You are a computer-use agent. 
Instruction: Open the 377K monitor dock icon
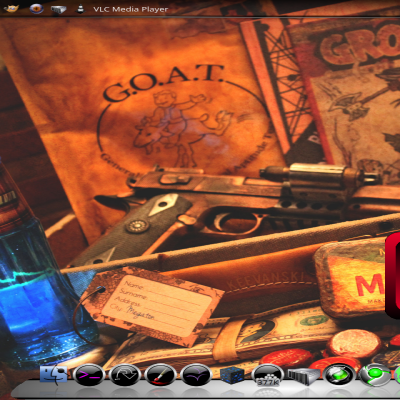point(268,375)
